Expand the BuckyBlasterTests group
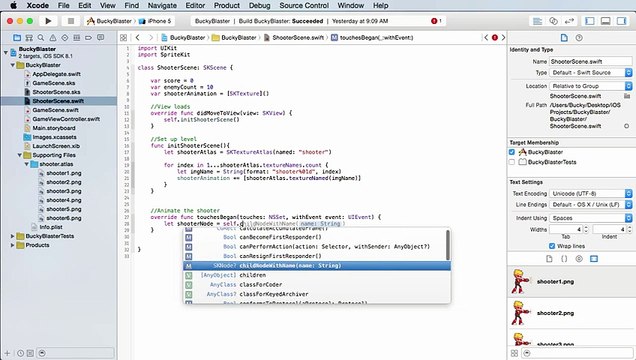The height and width of the screenshot is (360, 636). point(13,236)
